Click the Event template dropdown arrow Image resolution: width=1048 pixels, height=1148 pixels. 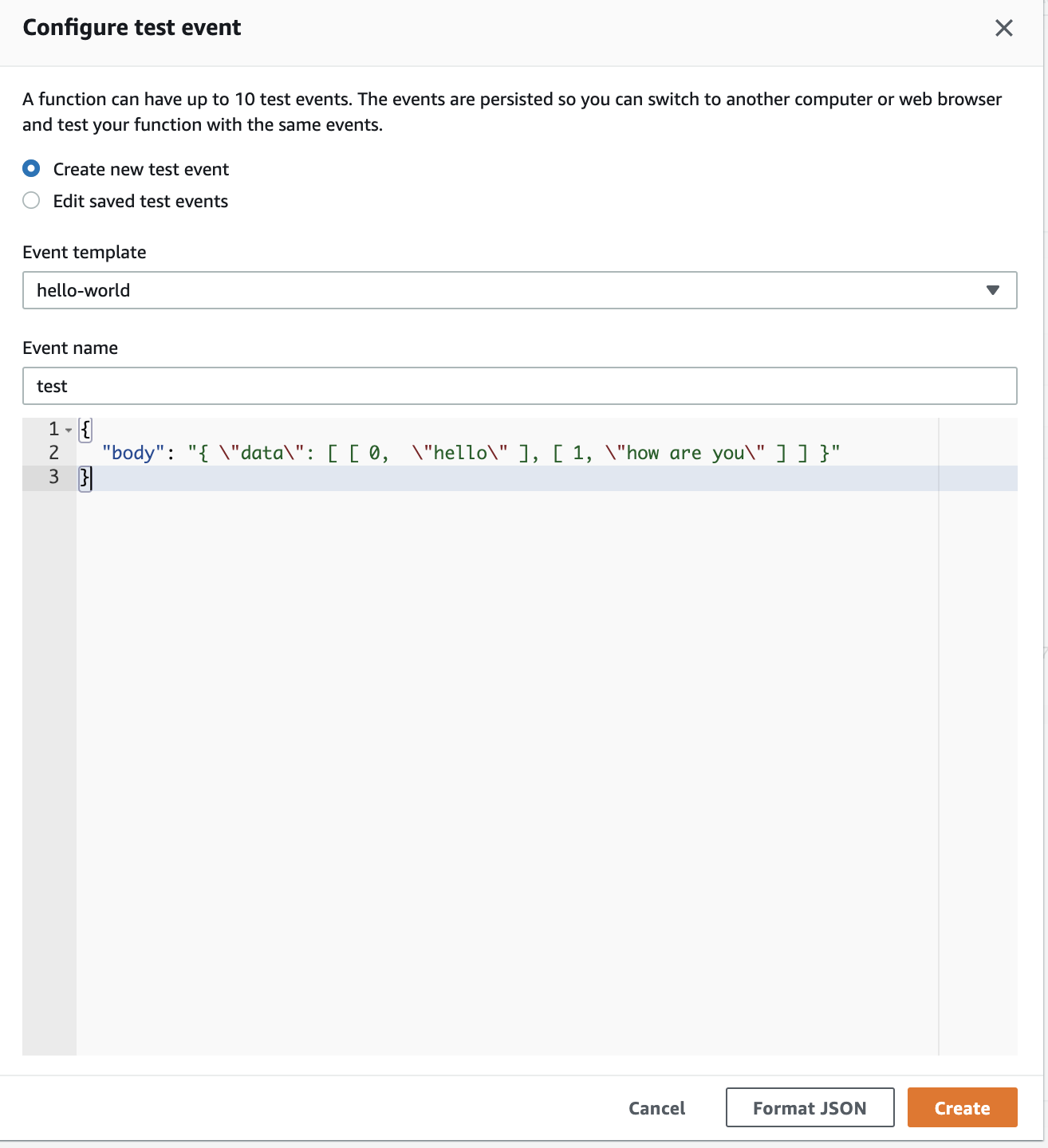(x=992, y=290)
